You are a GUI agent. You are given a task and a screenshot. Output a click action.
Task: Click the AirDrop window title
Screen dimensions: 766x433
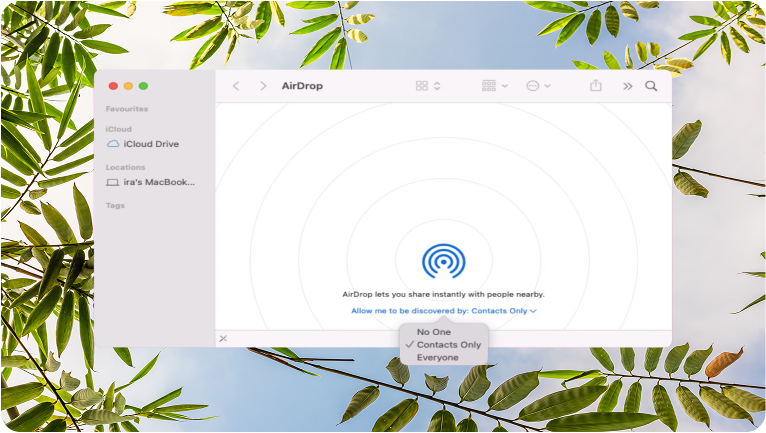pyautogui.click(x=302, y=86)
